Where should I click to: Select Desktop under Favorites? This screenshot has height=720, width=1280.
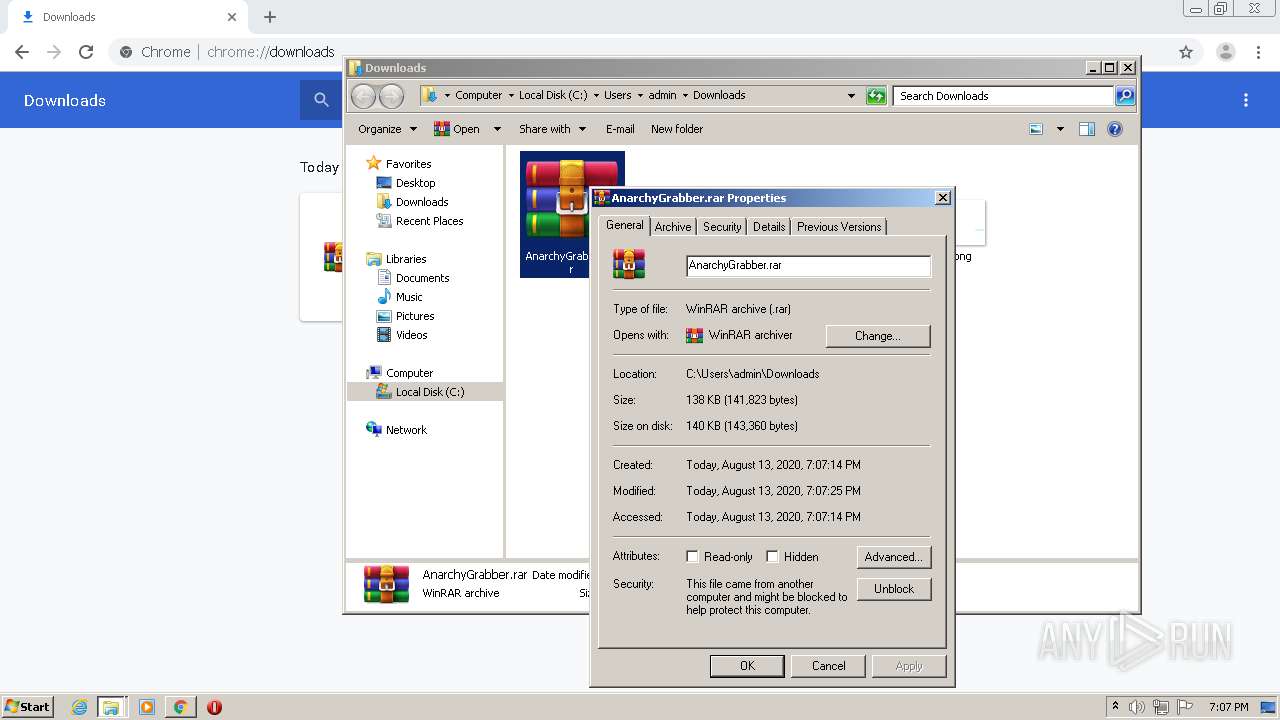point(415,183)
